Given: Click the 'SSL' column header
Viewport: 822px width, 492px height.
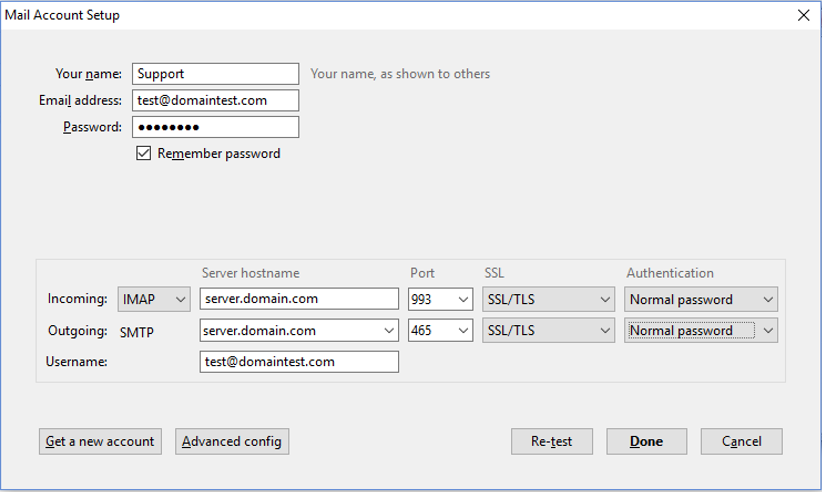Looking at the screenshot, I should pyautogui.click(x=494, y=273).
